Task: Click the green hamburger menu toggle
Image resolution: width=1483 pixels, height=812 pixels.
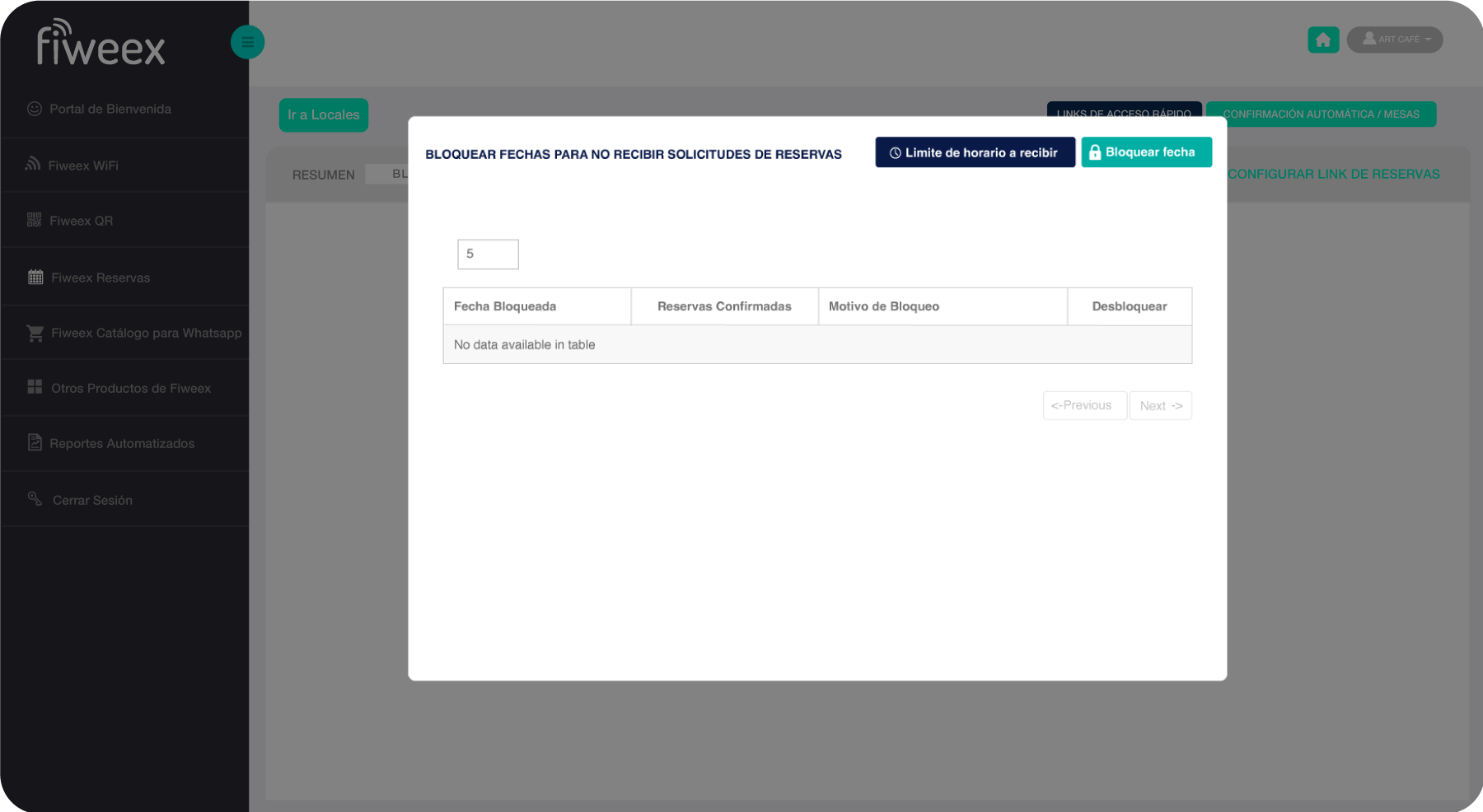Action: (247, 42)
